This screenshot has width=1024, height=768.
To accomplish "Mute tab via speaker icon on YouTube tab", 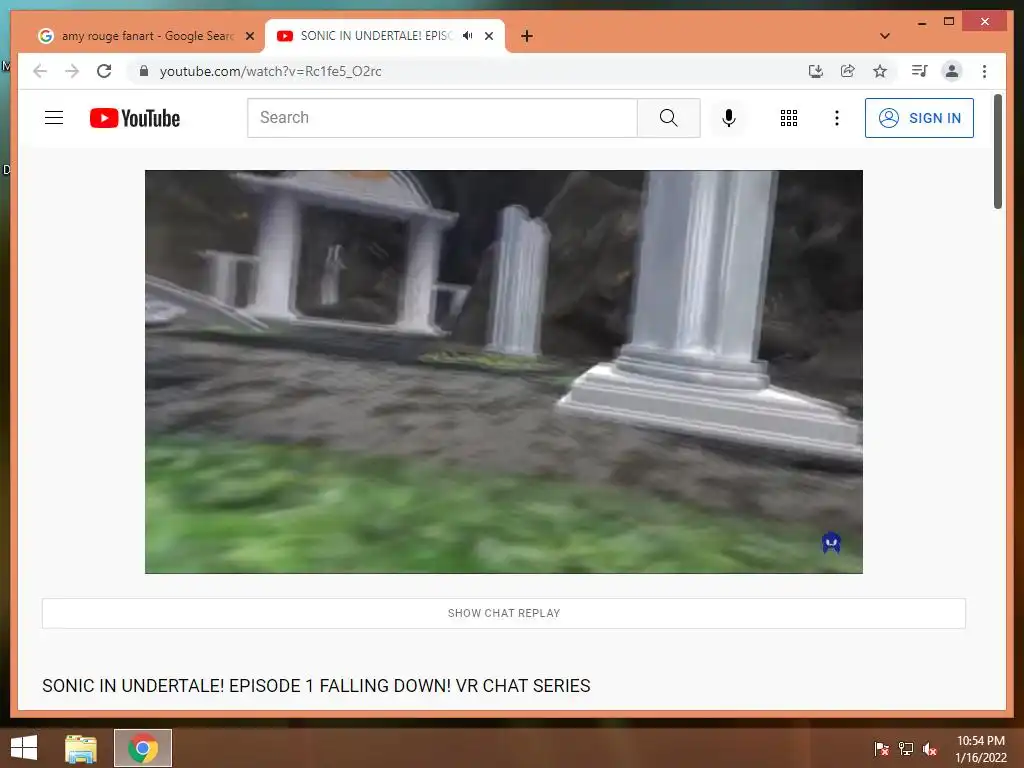I will [468, 36].
